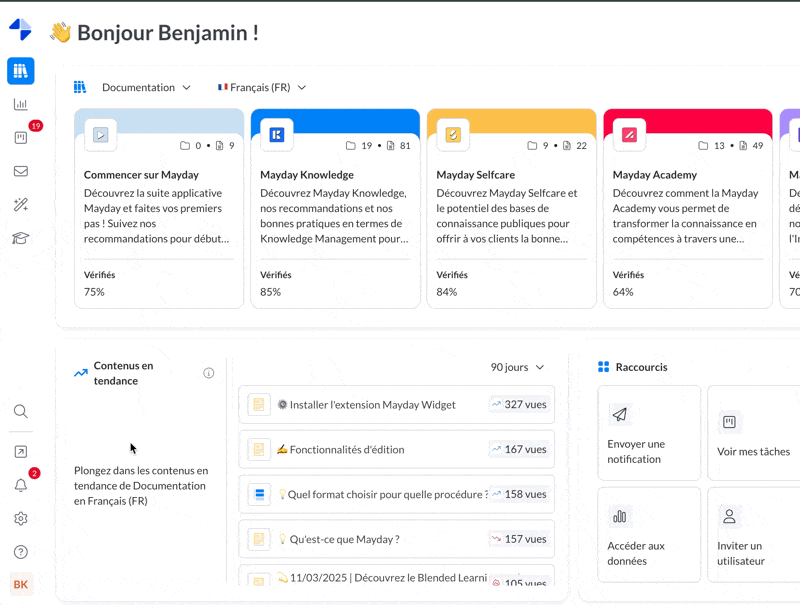Click the Envoyer une notification shortcut
800x608 pixels.
tap(647, 433)
